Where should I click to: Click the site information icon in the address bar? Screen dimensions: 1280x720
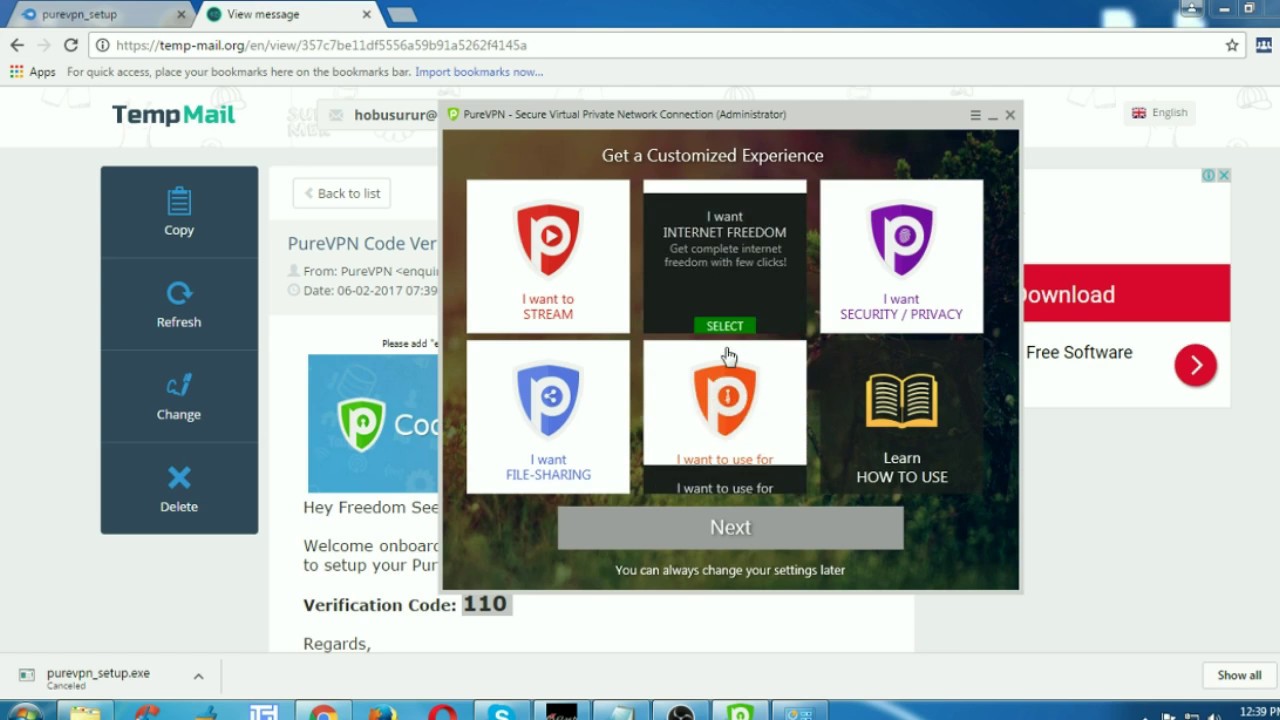coord(102,45)
